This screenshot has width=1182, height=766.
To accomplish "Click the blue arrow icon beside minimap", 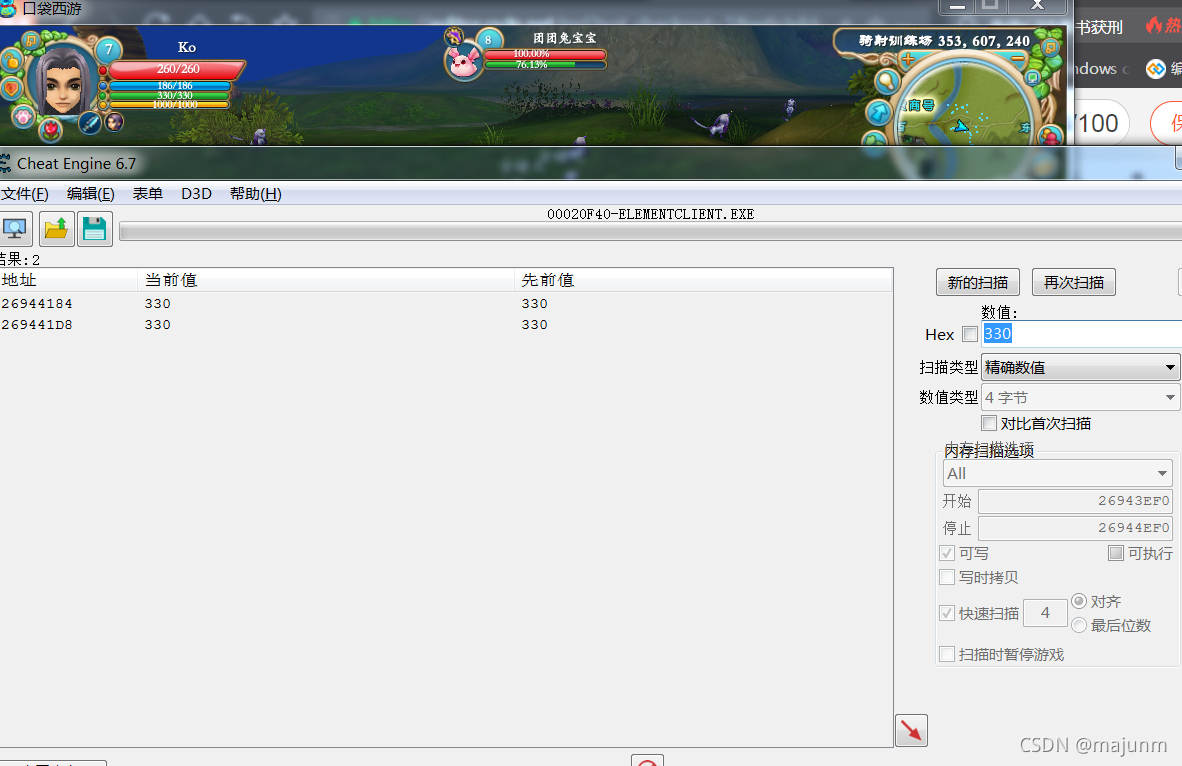I will (x=878, y=112).
